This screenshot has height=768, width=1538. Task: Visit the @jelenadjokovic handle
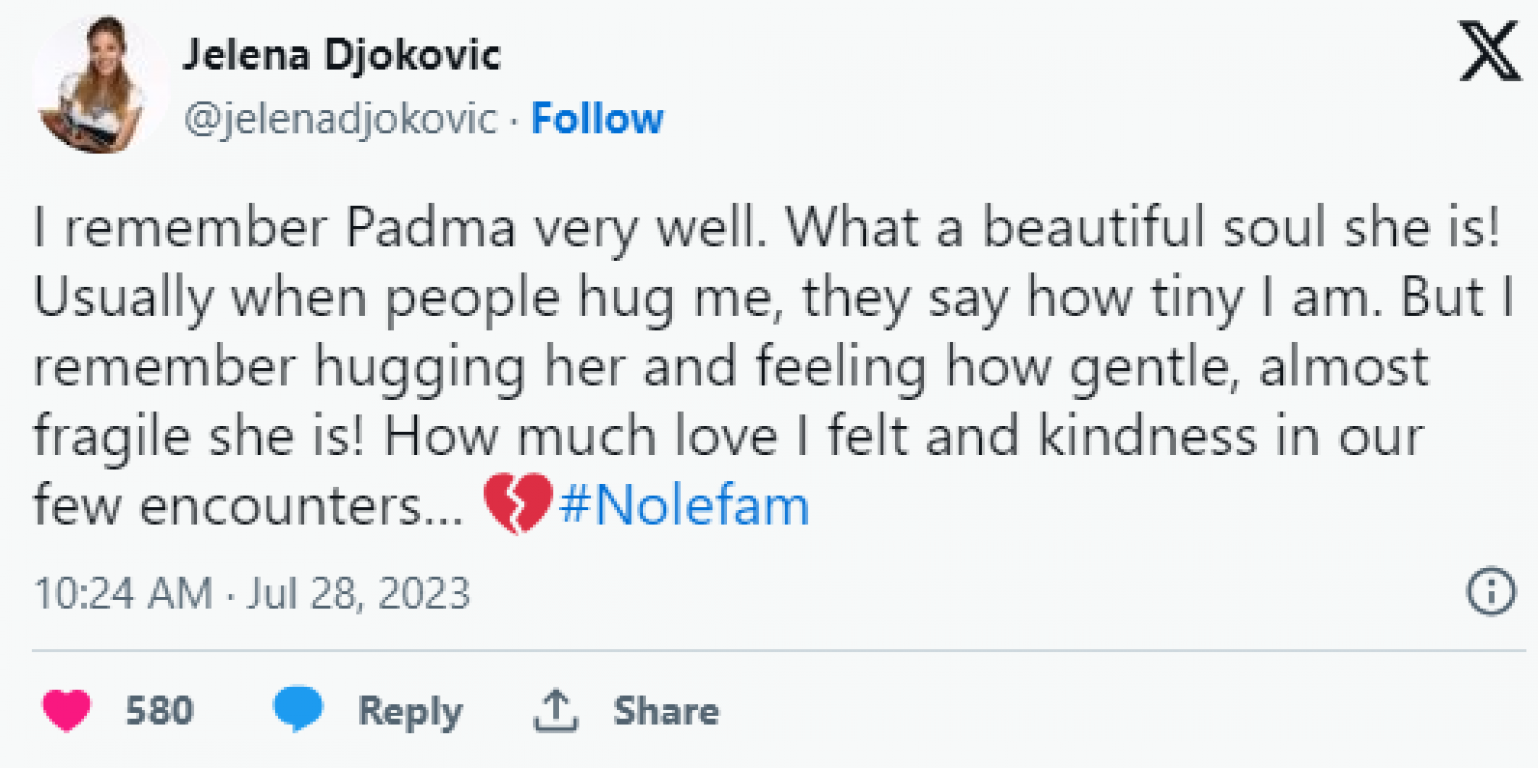click(339, 119)
